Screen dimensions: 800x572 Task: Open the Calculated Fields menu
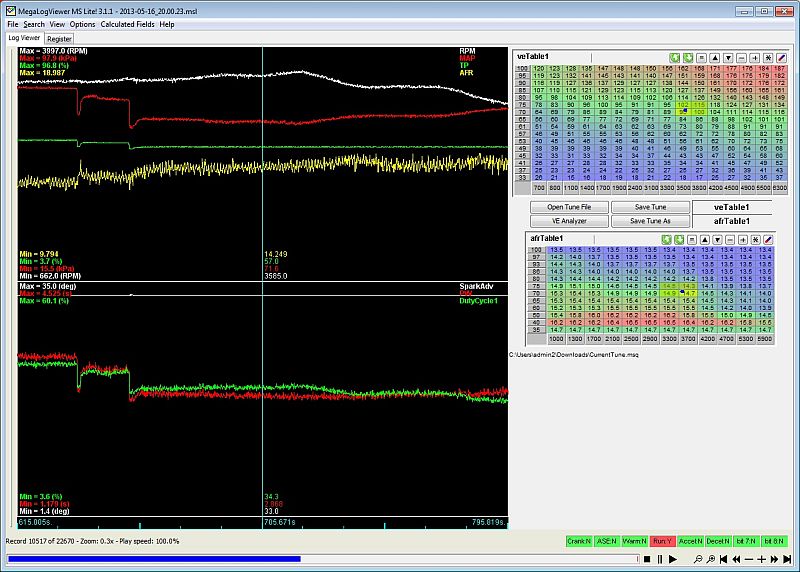127,24
